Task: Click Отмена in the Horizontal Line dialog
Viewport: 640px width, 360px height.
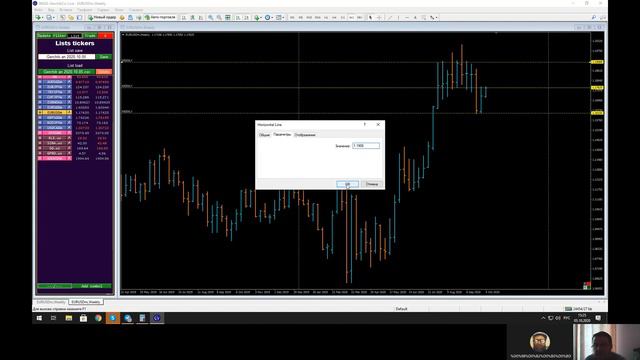Action: click(x=372, y=184)
